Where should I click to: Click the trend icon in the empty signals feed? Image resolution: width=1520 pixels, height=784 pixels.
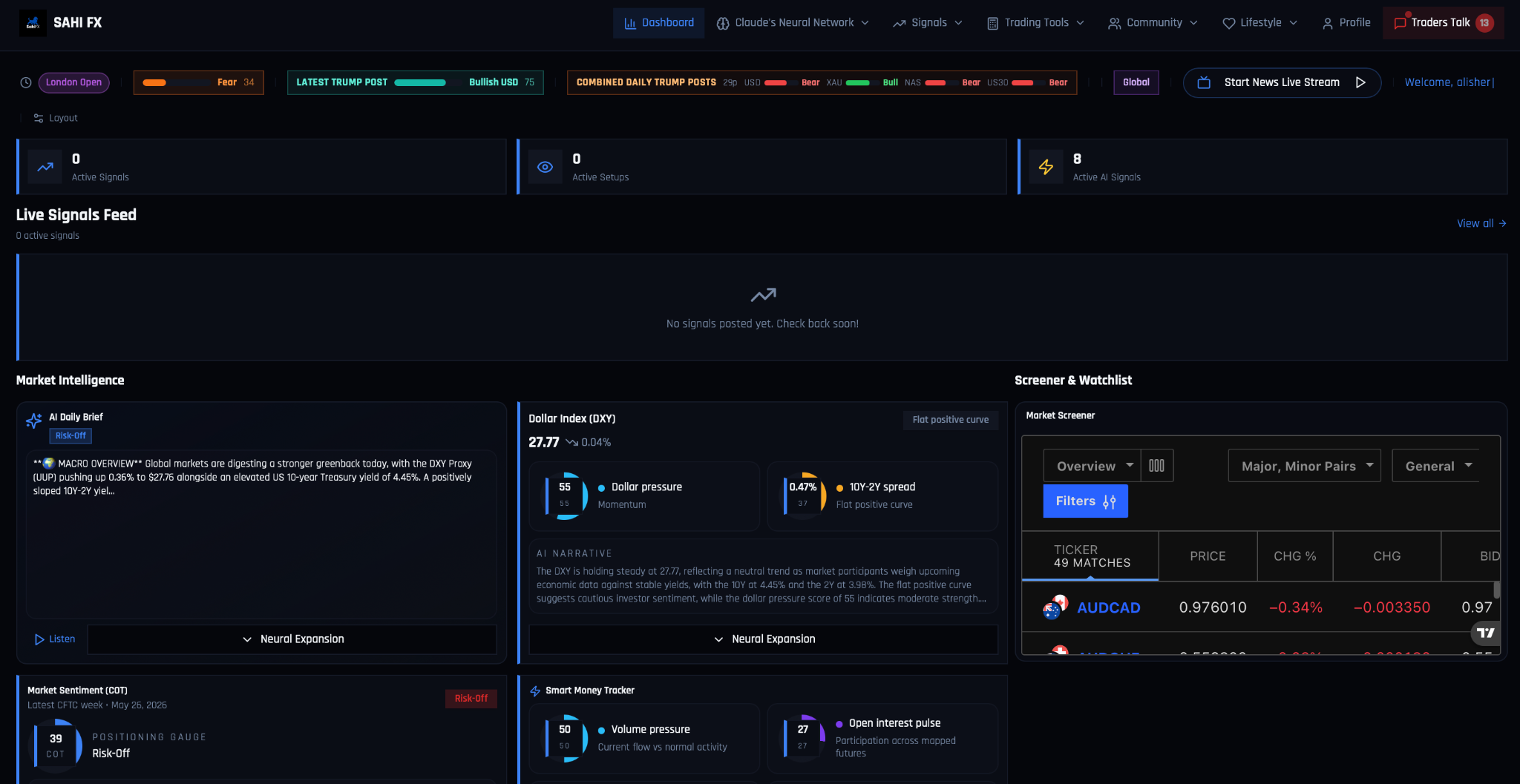763,295
